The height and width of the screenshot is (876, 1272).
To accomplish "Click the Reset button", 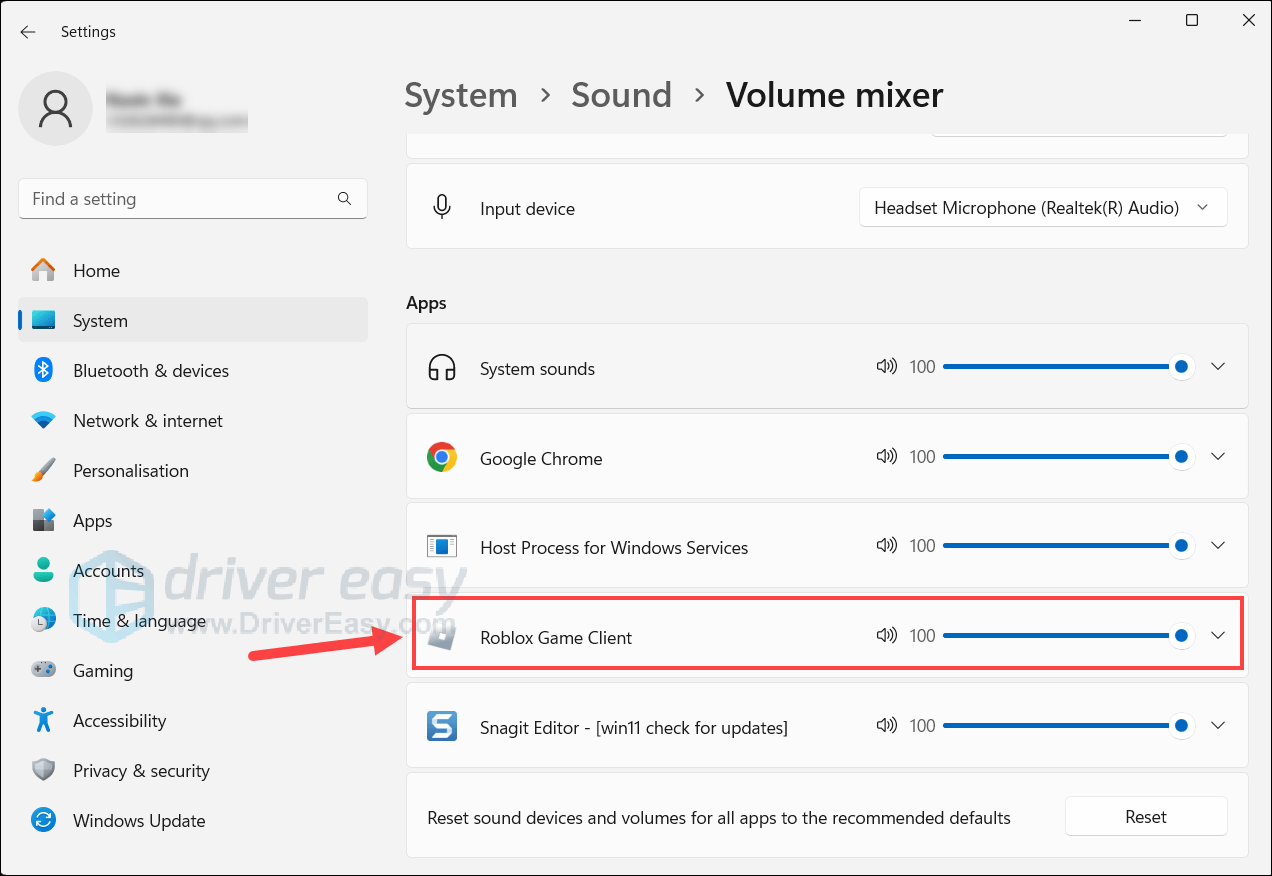I will coord(1146,816).
